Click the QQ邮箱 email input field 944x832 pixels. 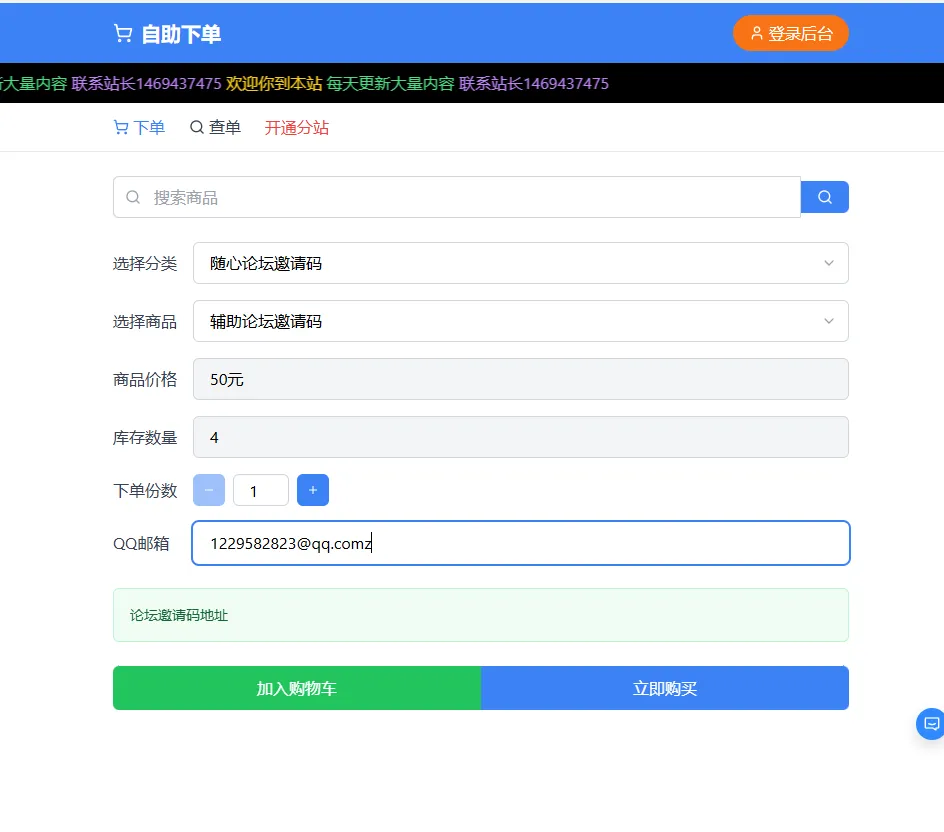coord(520,543)
